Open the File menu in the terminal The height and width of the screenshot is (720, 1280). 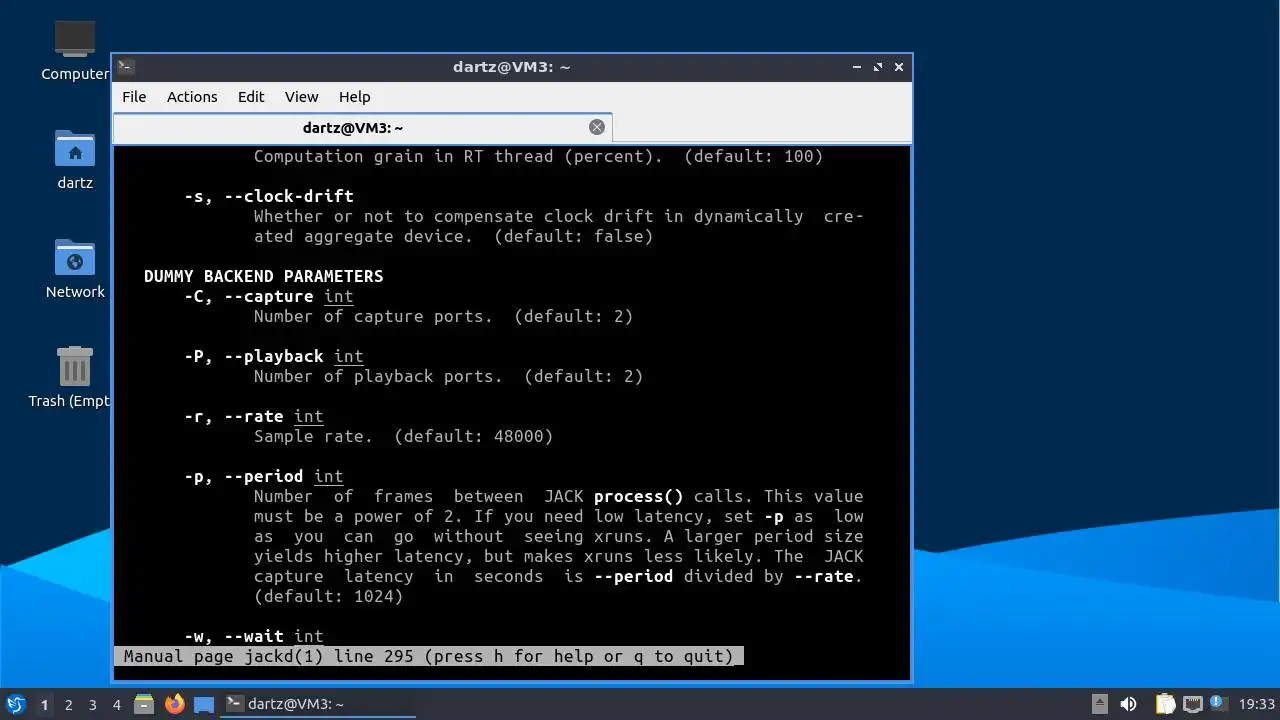pos(134,97)
